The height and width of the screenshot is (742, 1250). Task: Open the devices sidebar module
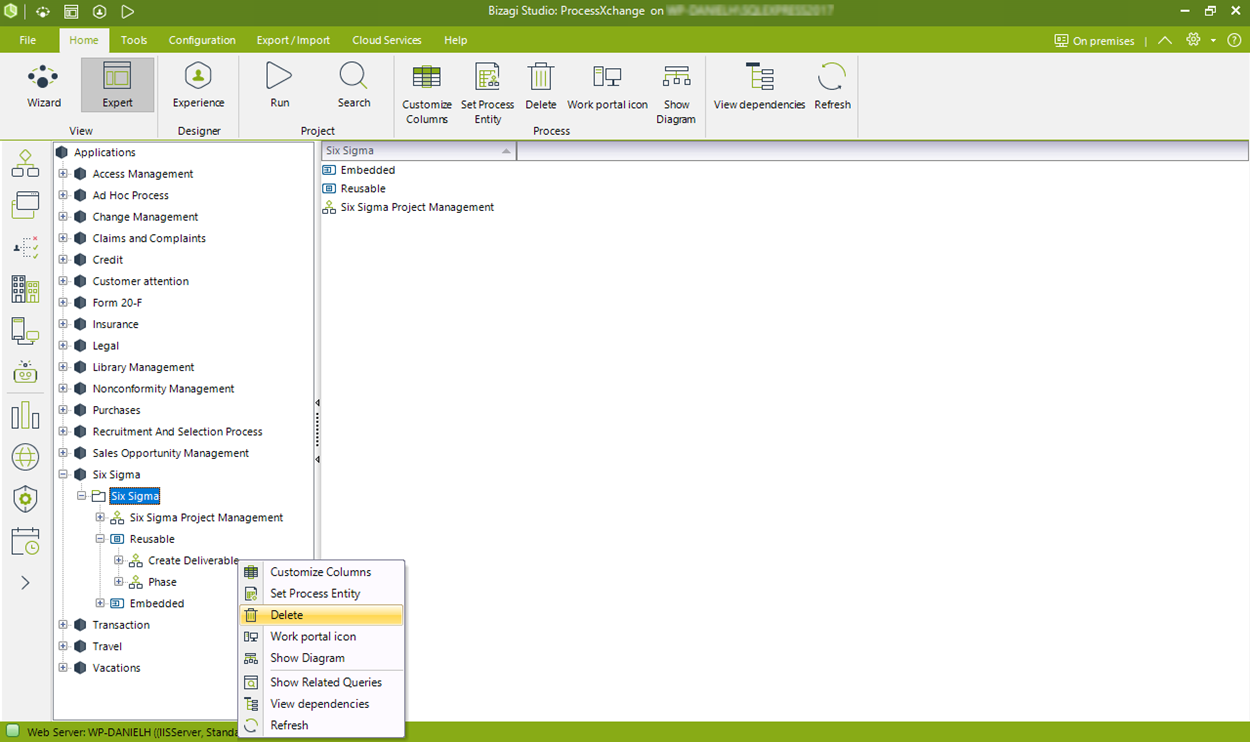tap(25, 330)
